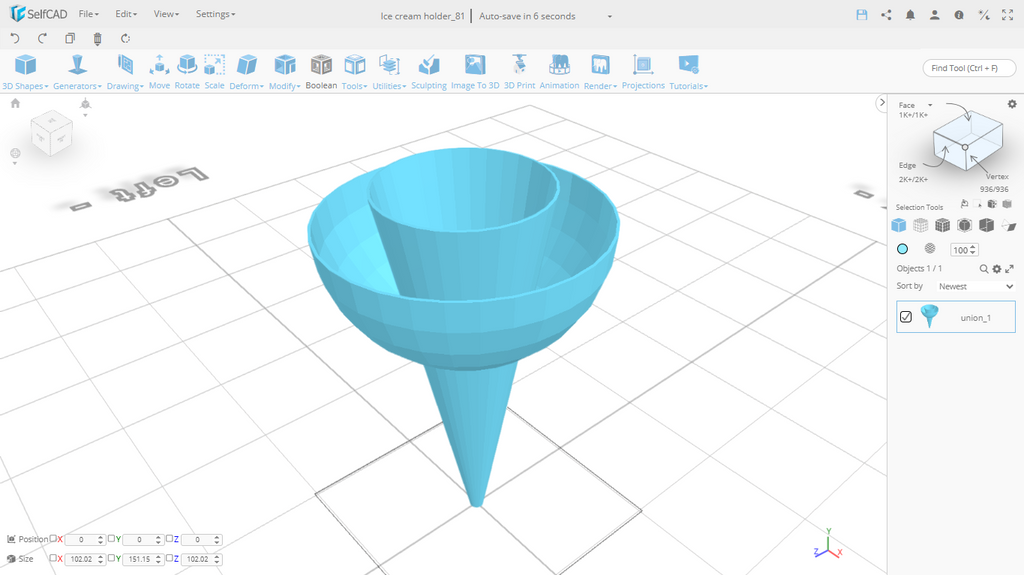Open the Animation tool
The height and width of the screenshot is (575, 1024).
559,73
